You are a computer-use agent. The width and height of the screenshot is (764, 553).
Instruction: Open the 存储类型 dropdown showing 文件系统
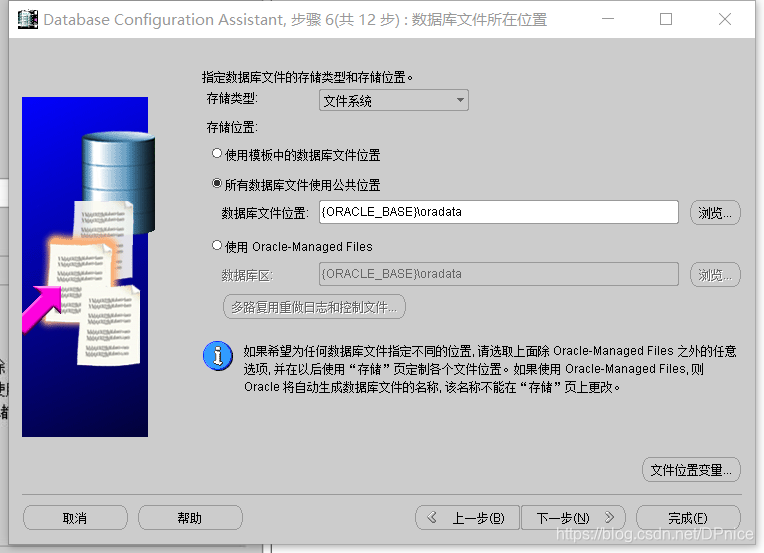tap(394, 100)
